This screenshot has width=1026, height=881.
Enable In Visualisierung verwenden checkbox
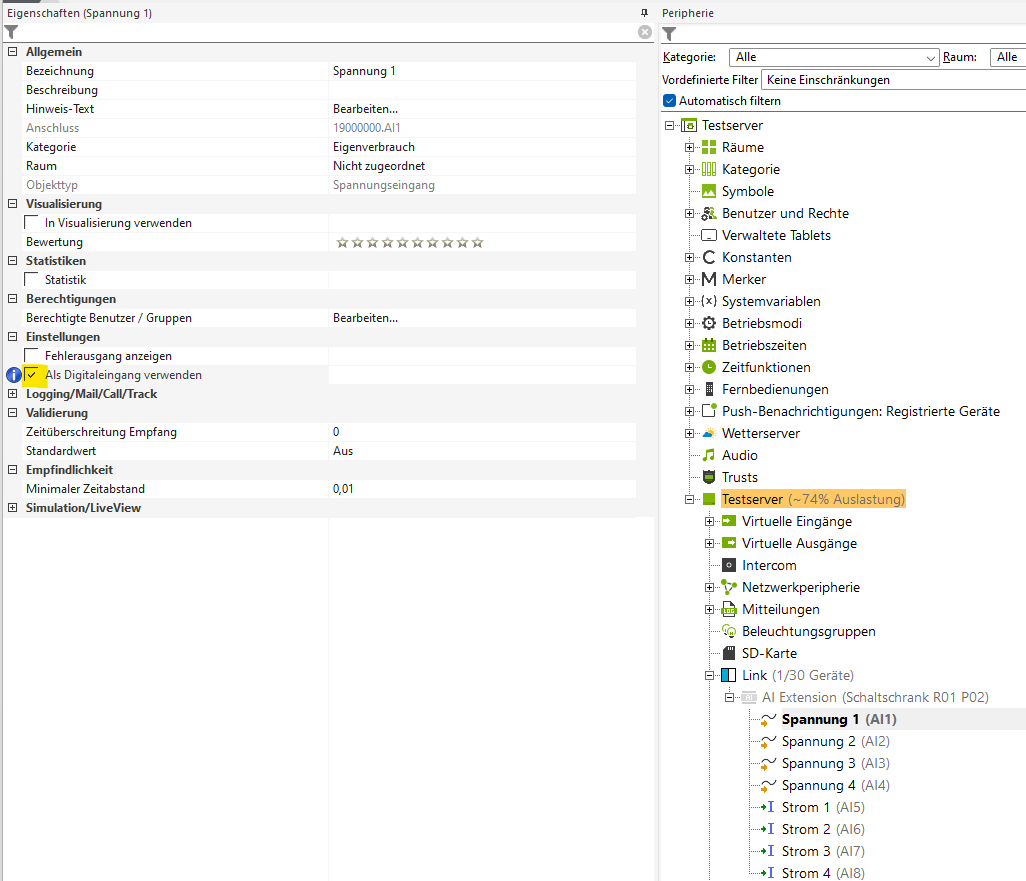click(x=32, y=223)
